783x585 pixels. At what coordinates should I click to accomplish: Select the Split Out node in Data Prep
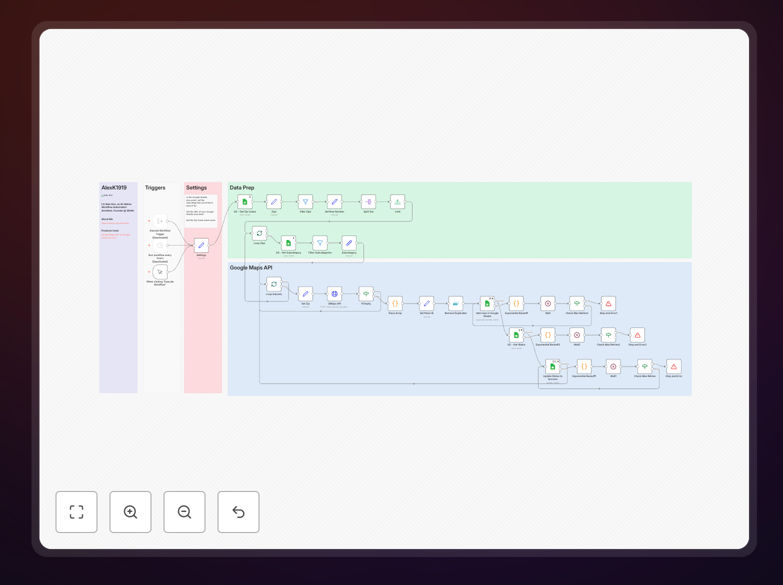click(368, 202)
